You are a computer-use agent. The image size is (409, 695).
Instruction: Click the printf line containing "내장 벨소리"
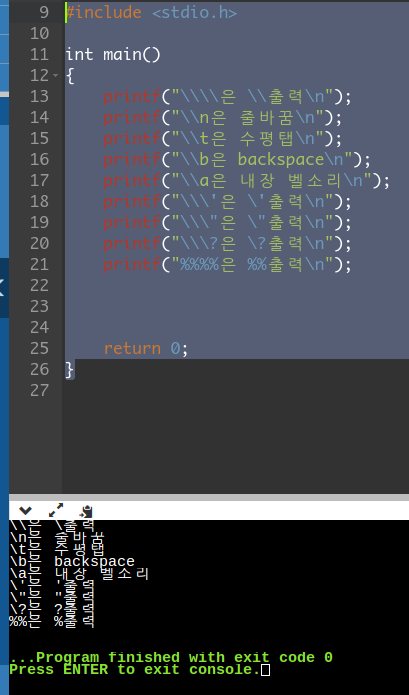246,181
